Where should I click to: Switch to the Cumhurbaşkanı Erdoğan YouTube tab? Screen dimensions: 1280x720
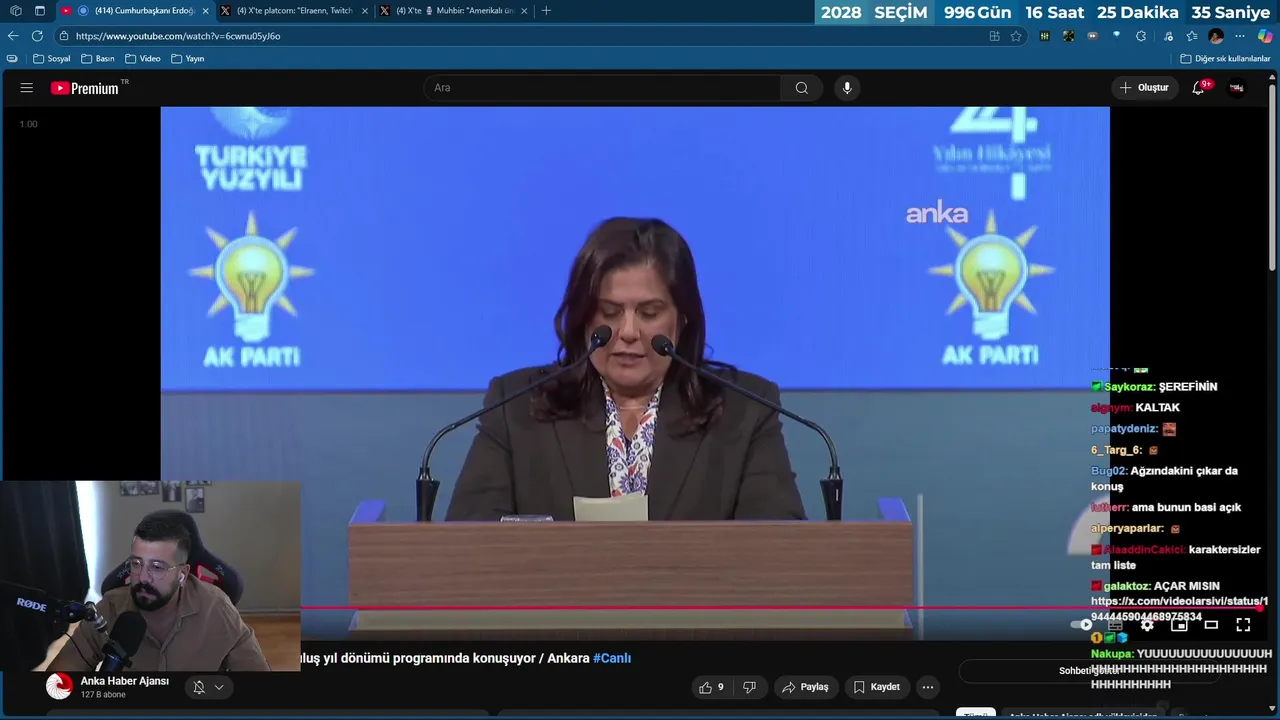click(x=135, y=11)
